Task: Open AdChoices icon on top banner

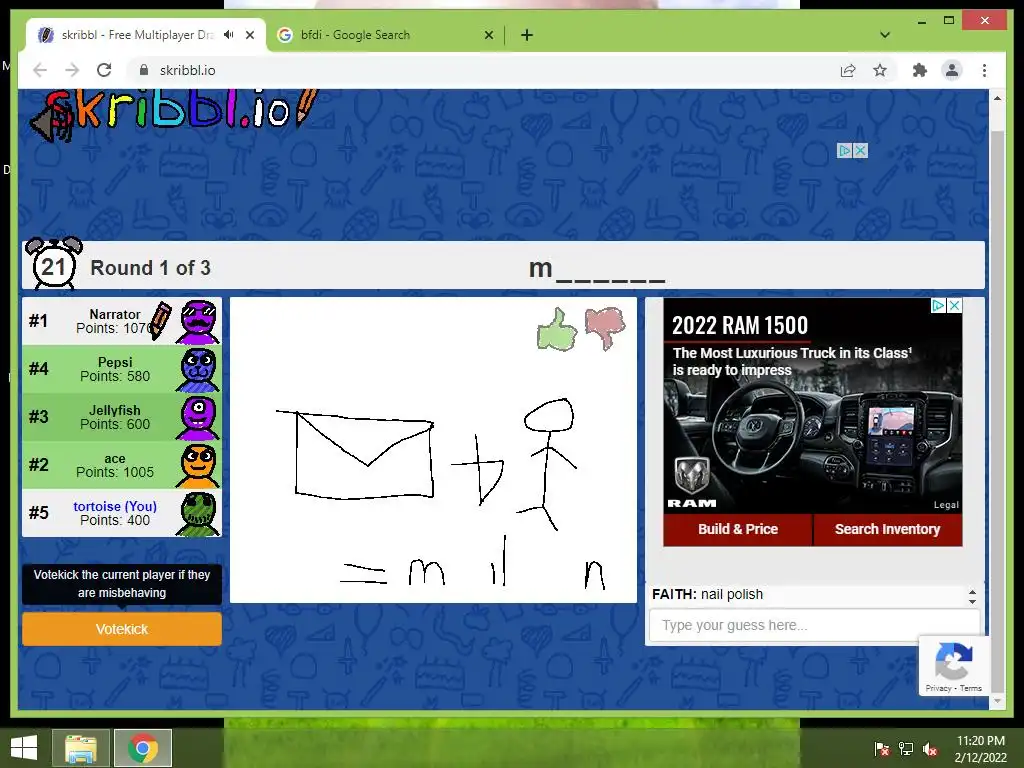Action: click(x=845, y=151)
